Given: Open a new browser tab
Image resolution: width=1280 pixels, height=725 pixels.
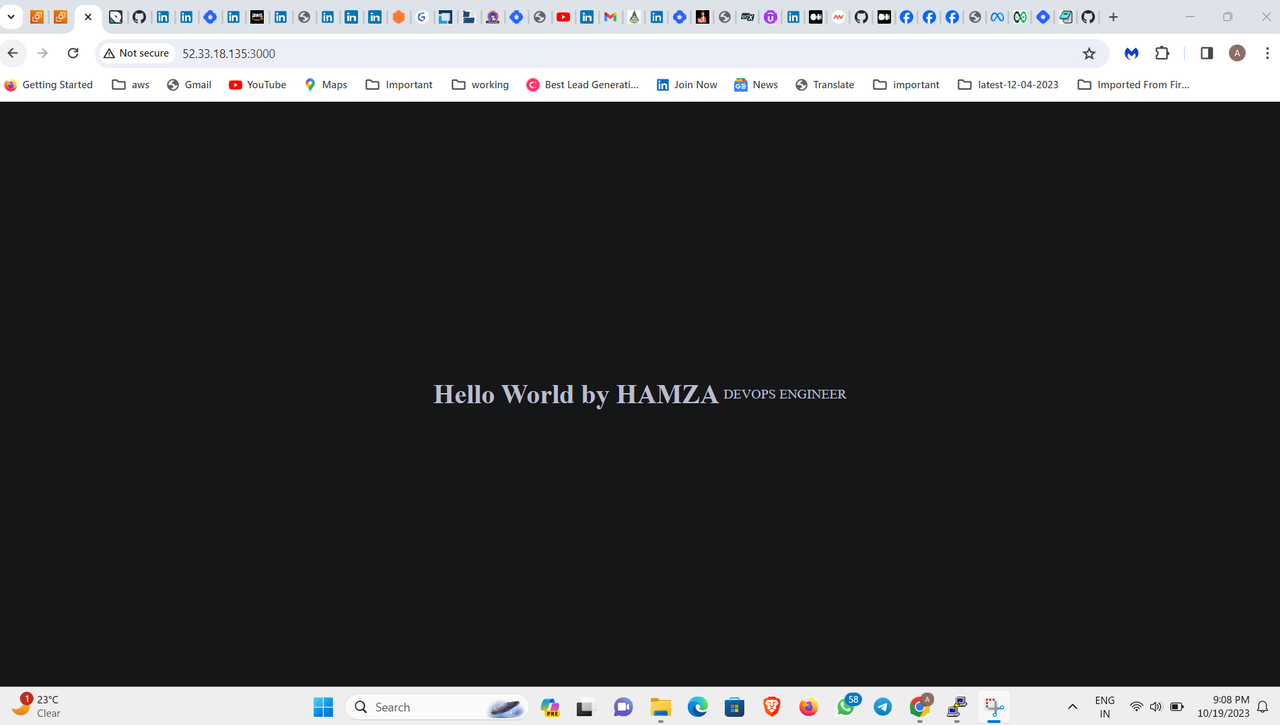Looking at the screenshot, I should click(1113, 17).
